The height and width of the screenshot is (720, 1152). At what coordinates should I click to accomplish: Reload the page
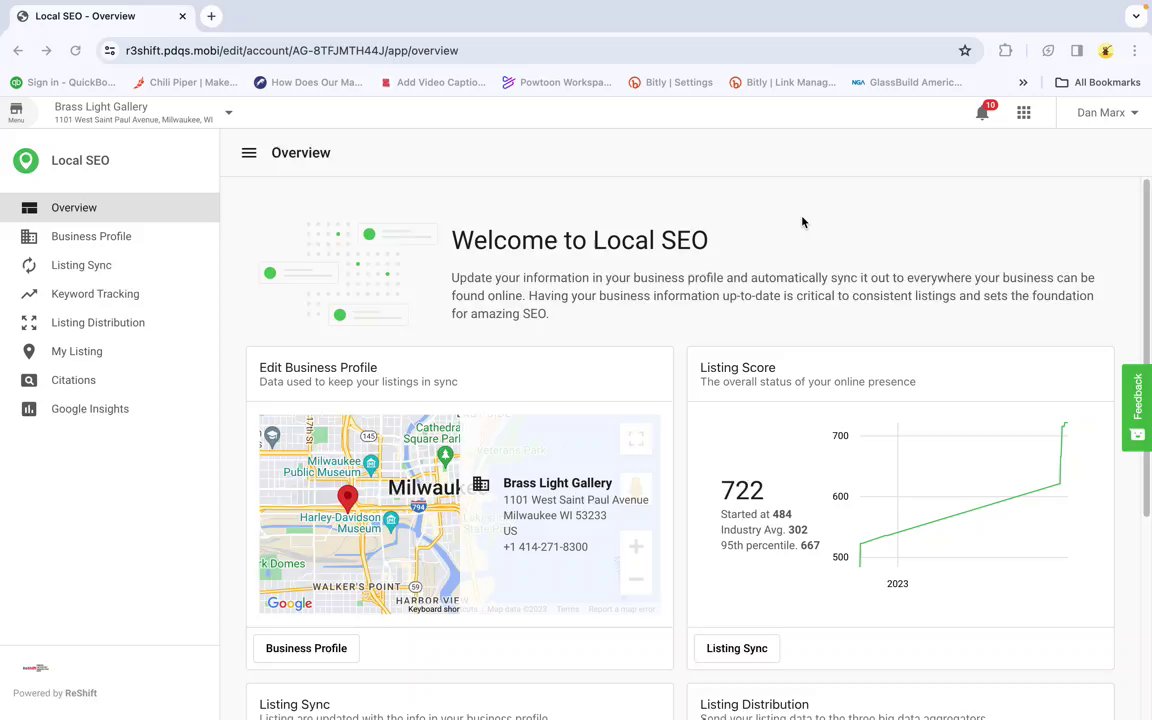click(75, 51)
